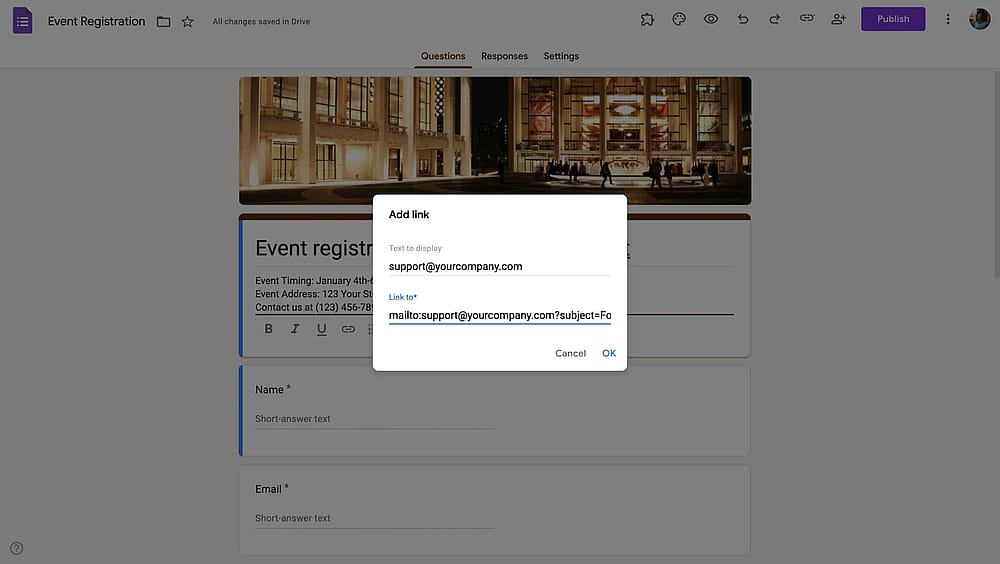The height and width of the screenshot is (564, 1000).
Task: Apply bold formatting to description
Action: pos(268,329)
